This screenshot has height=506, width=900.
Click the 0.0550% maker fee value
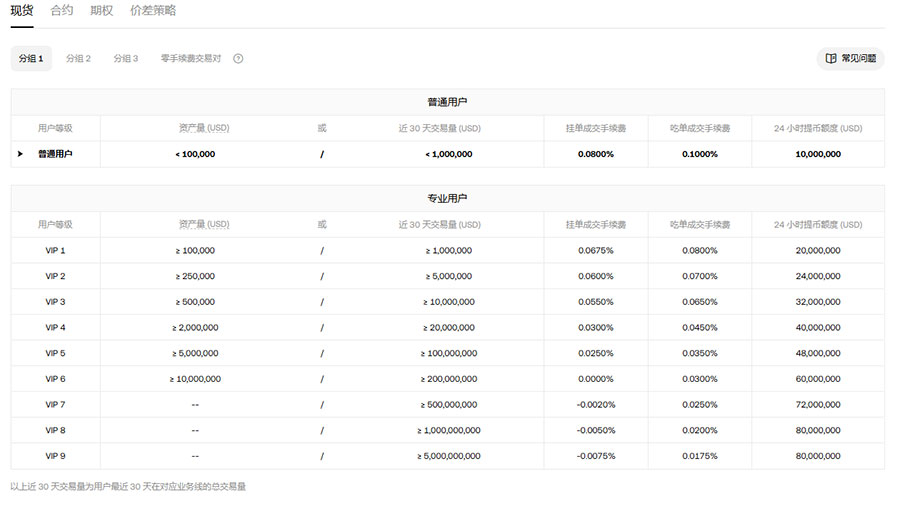point(596,302)
